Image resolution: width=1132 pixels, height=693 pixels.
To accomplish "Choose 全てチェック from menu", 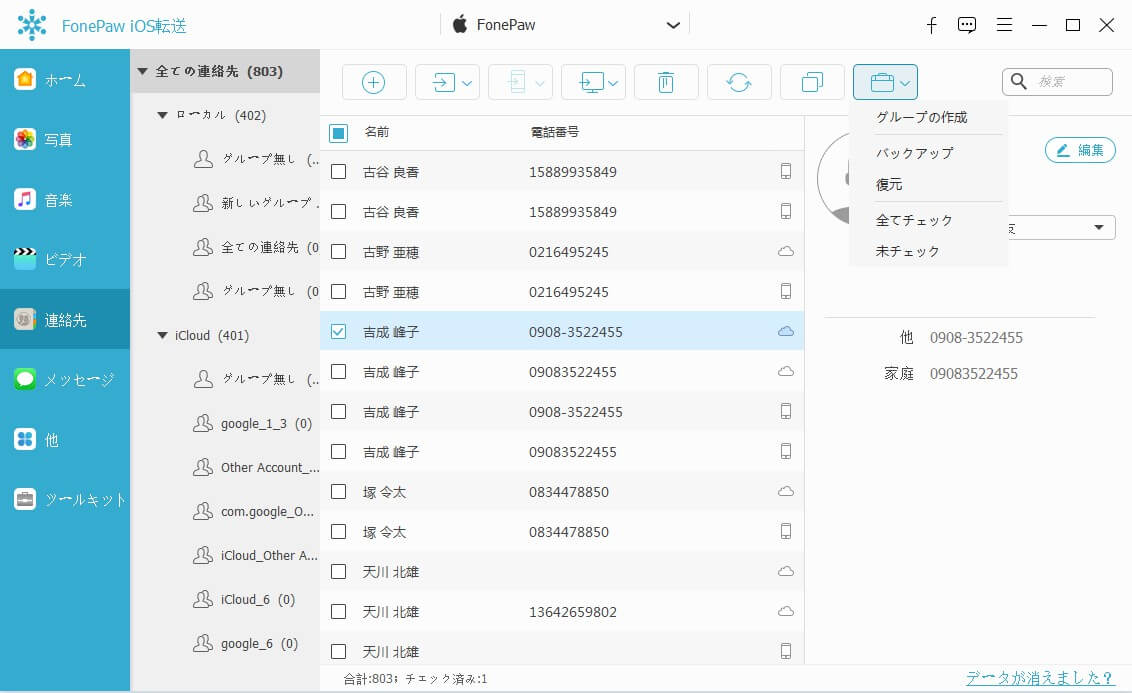I will 914,220.
